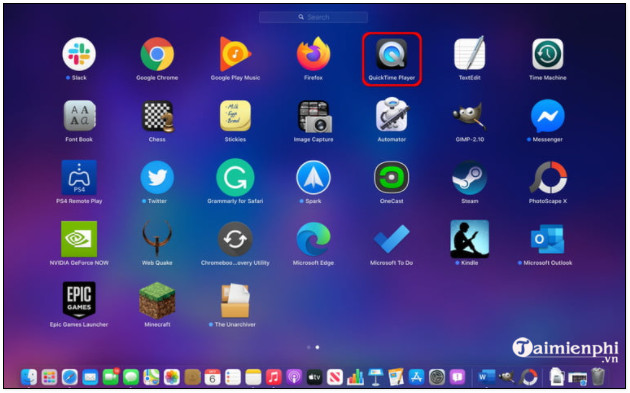Open Epic Games Launcher
This screenshot has height=393, width=630.
[x=79, y=300]
